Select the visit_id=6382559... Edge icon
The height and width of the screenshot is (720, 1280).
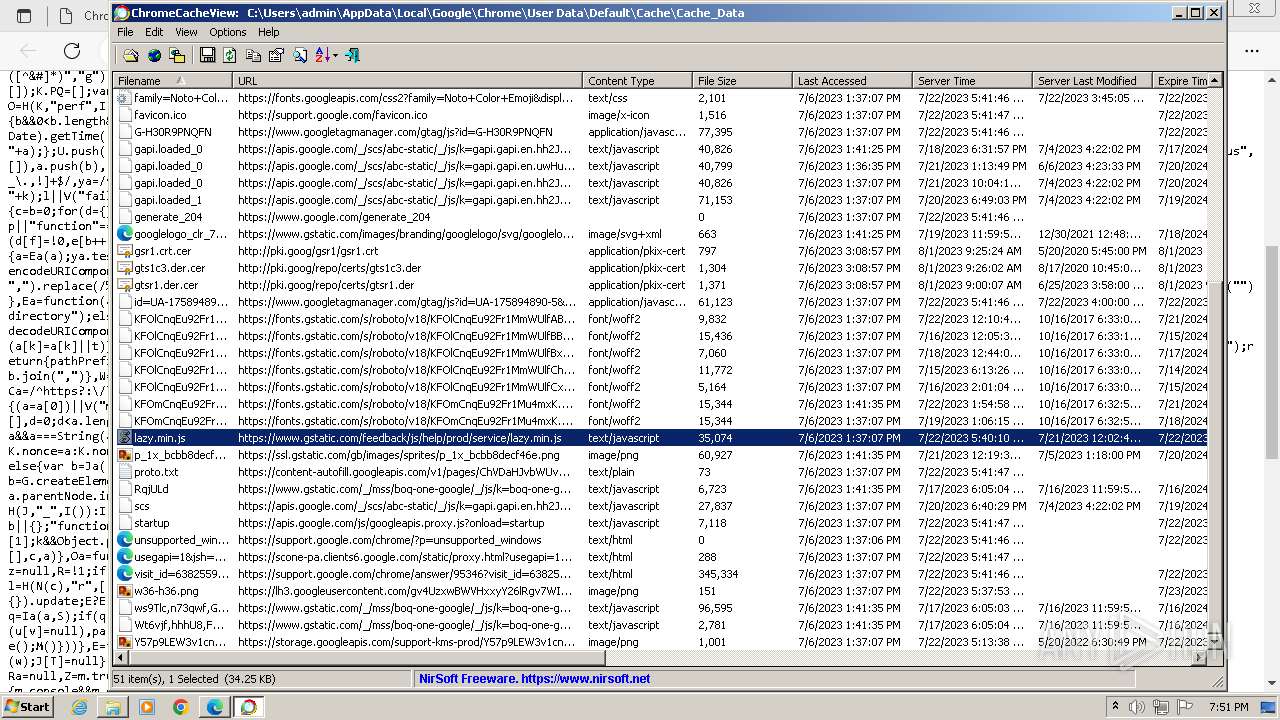pos(125,574)
